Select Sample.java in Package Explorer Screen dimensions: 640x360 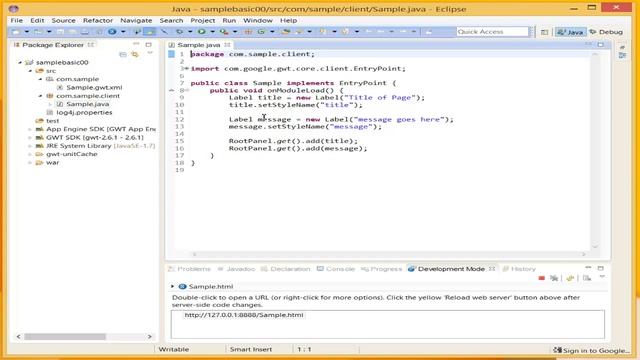(x=88, y=104)
